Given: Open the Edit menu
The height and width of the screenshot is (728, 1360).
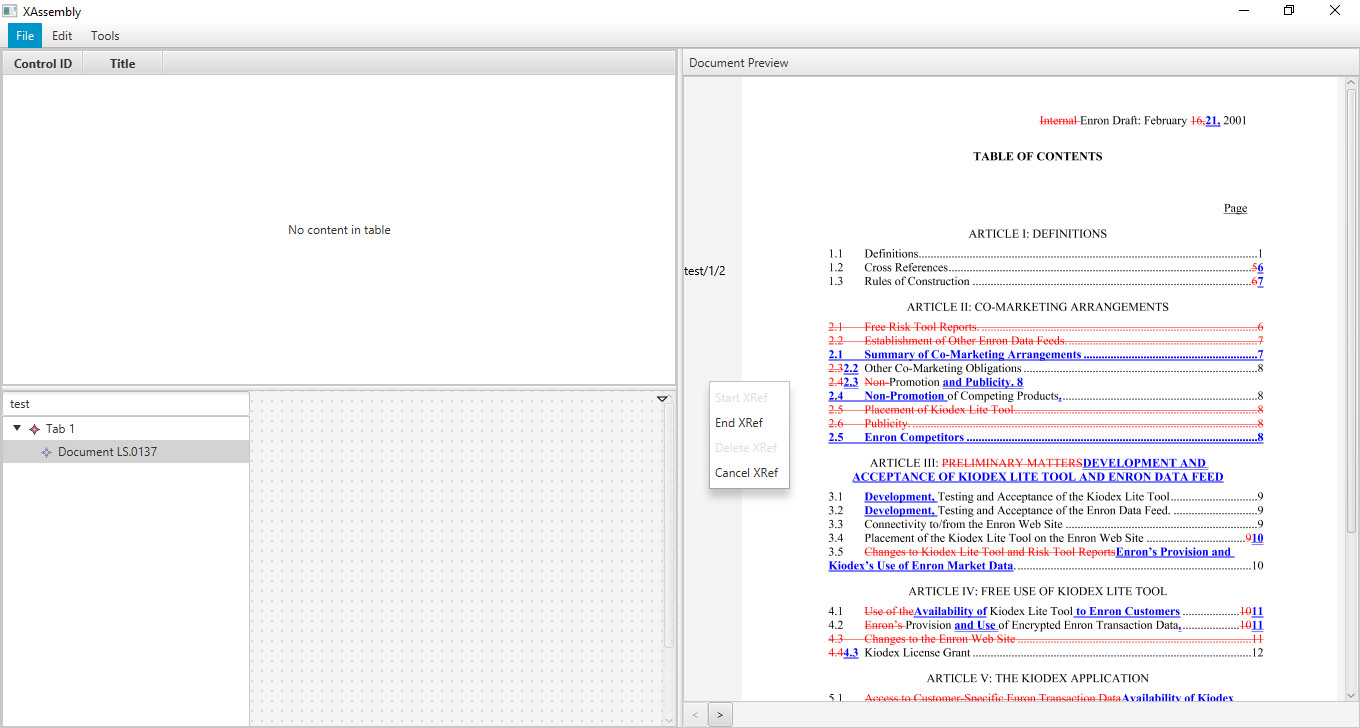Looking at the screenshot, I should point(62,36).
